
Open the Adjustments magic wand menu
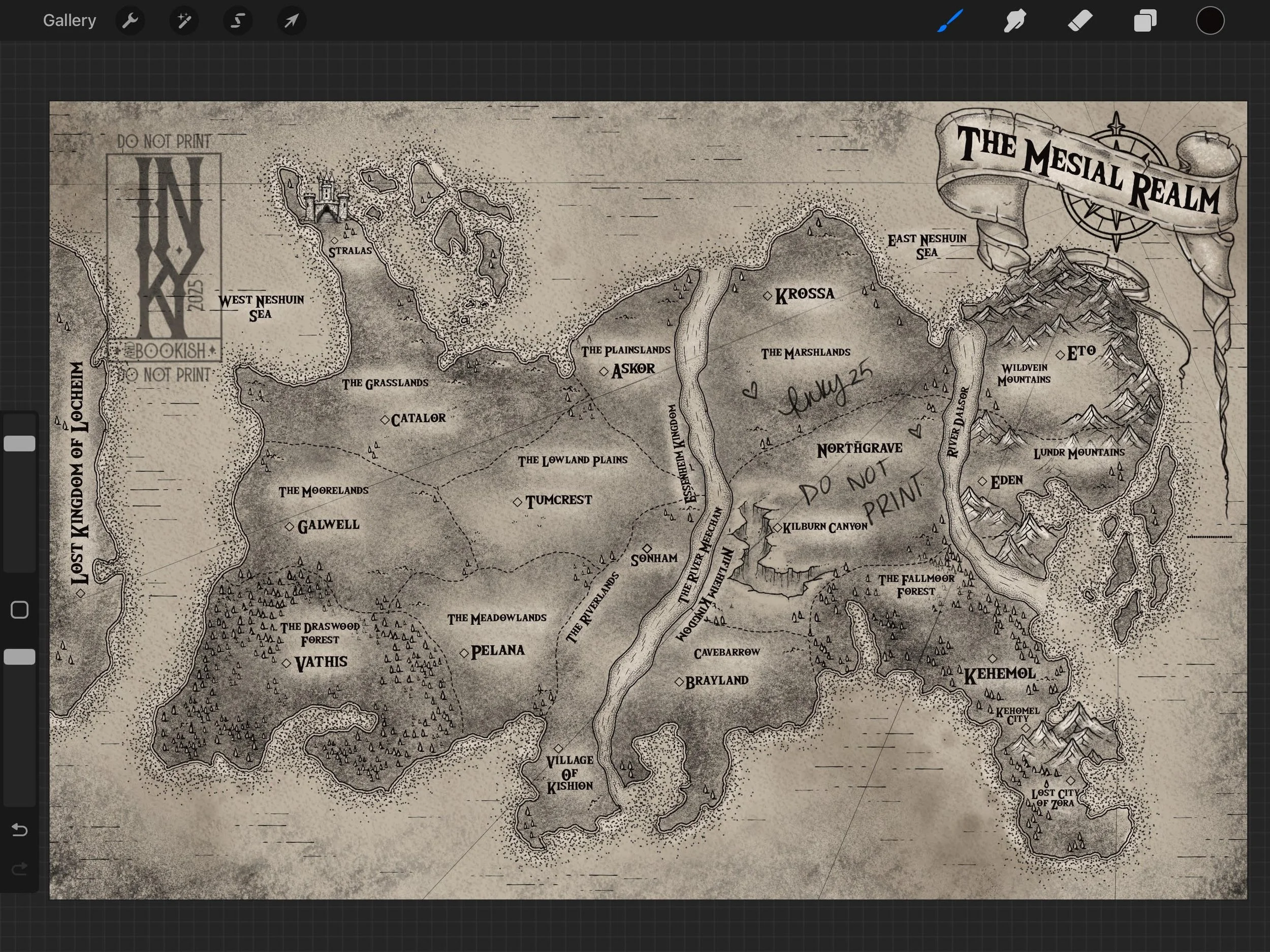click(184, 20)
